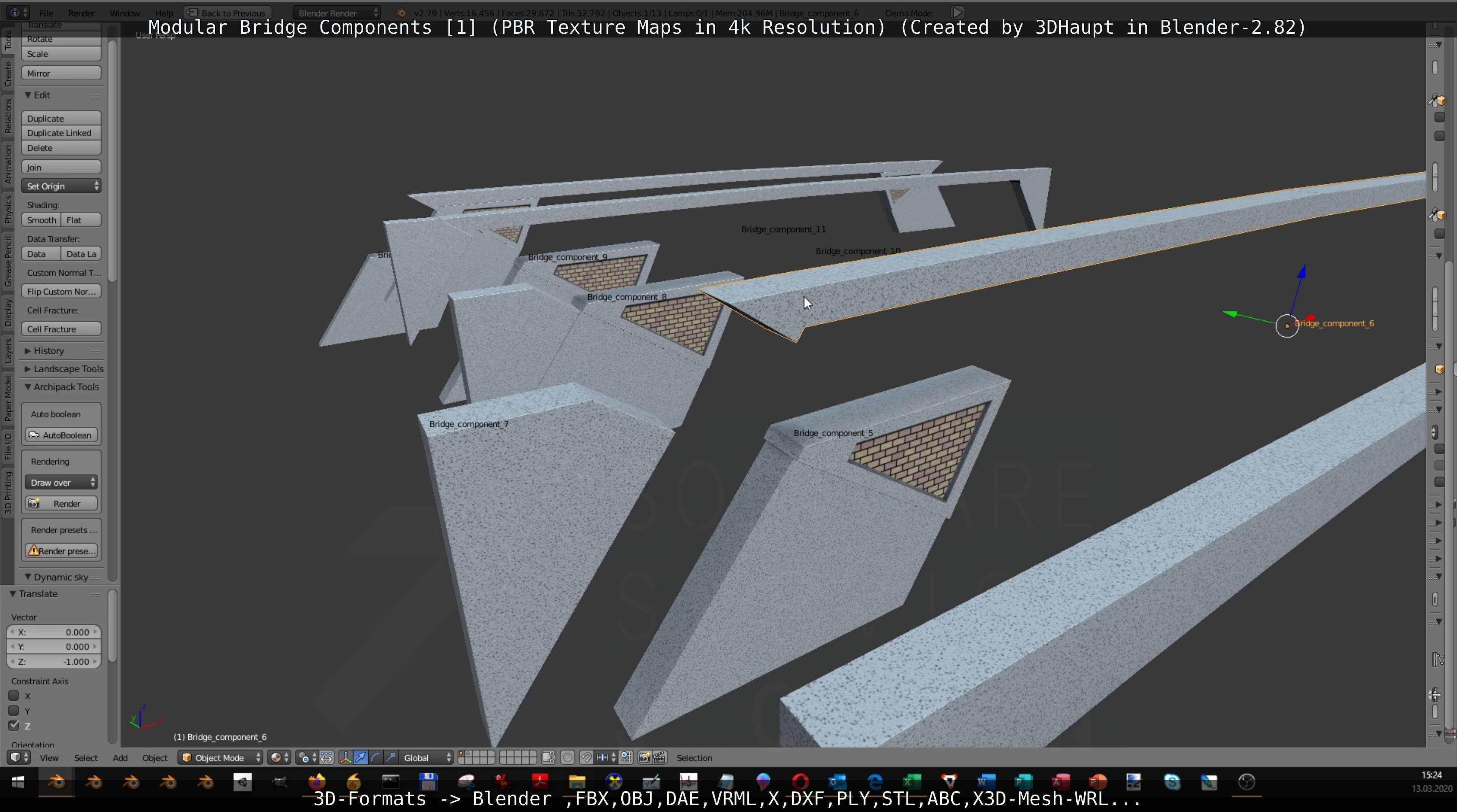This screenshot has height=812, width=1457.
Task: Open the File menu
Action: pyautogui.click(x=46, y=13)
